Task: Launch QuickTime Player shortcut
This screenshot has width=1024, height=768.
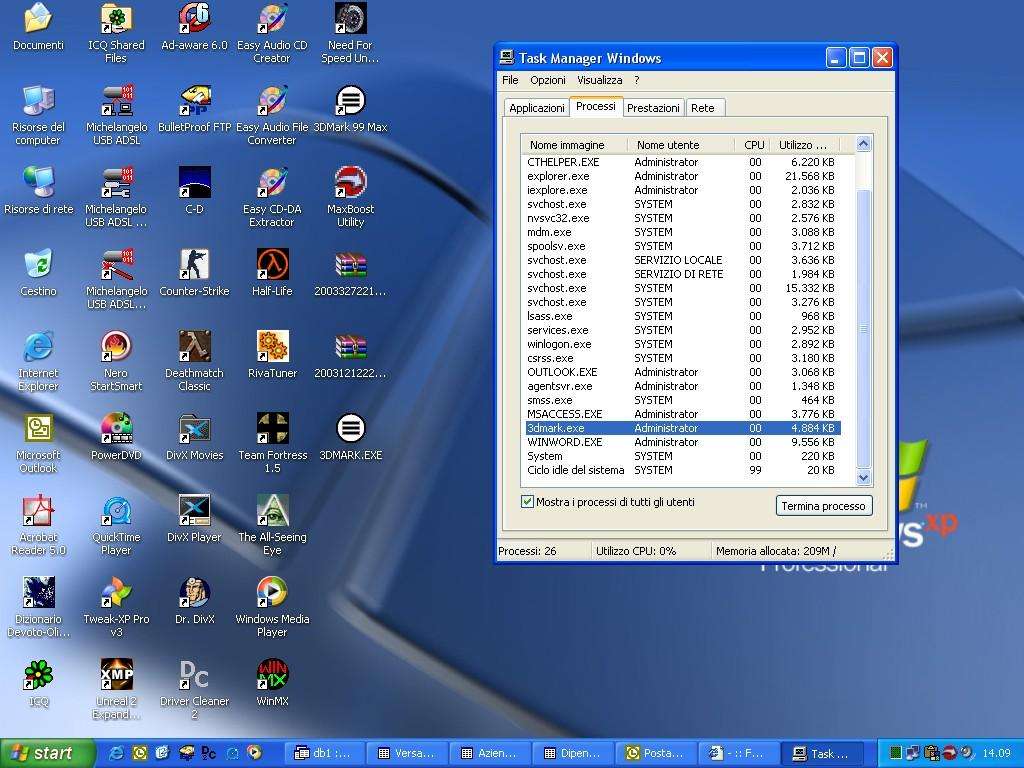Action: click(116, 526)
